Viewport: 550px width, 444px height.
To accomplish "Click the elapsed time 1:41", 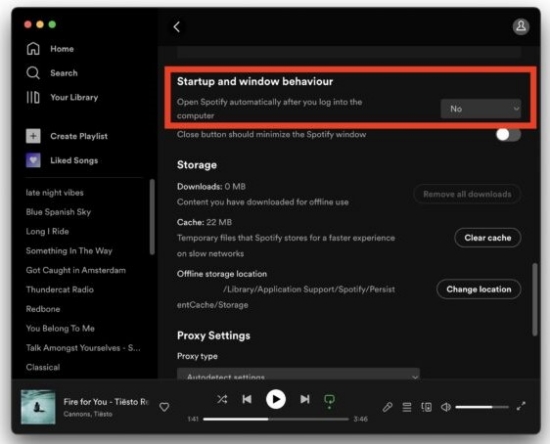I will [193, 419].
